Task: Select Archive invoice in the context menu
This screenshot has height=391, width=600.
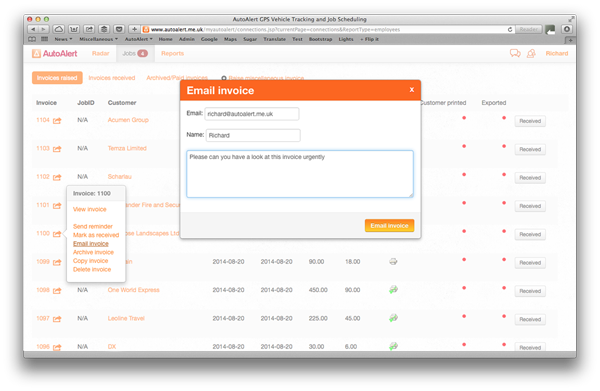Action: tap(93, 252)
